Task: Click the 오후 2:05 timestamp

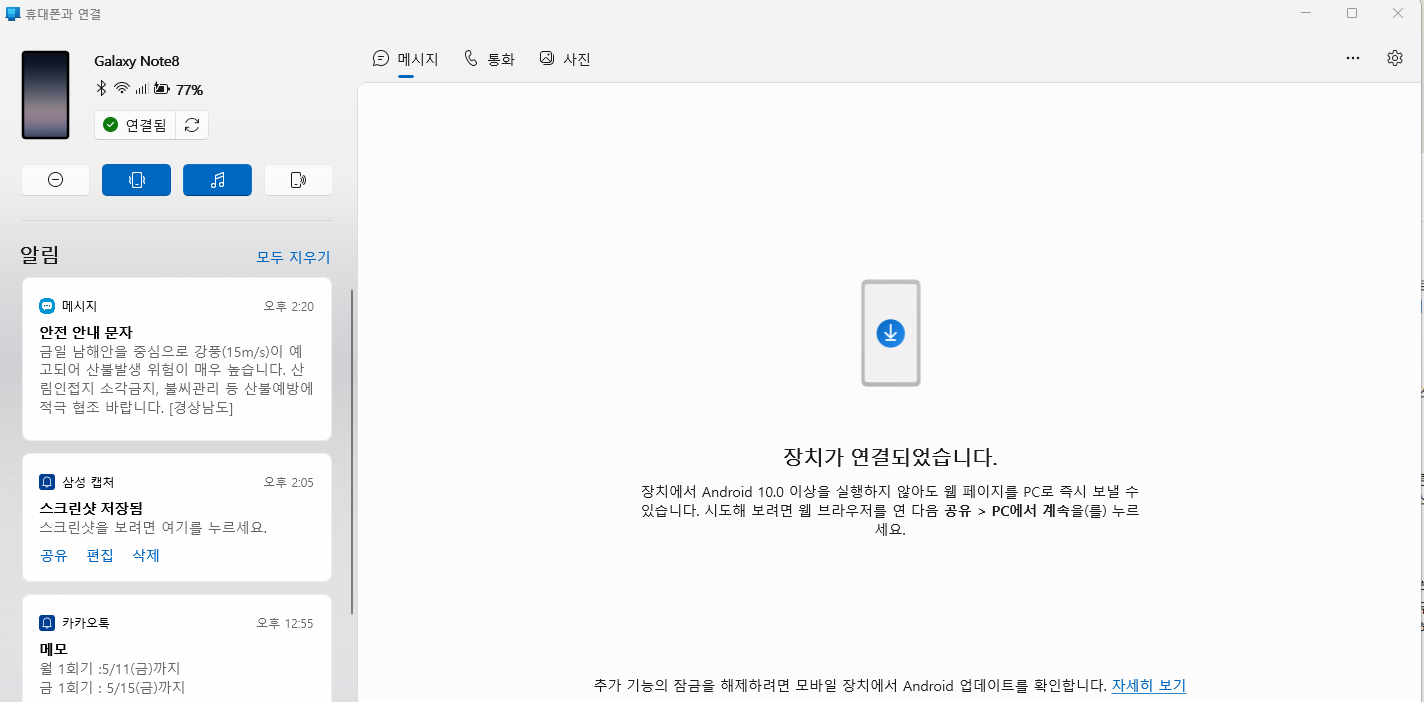Action: click(289, 482)
